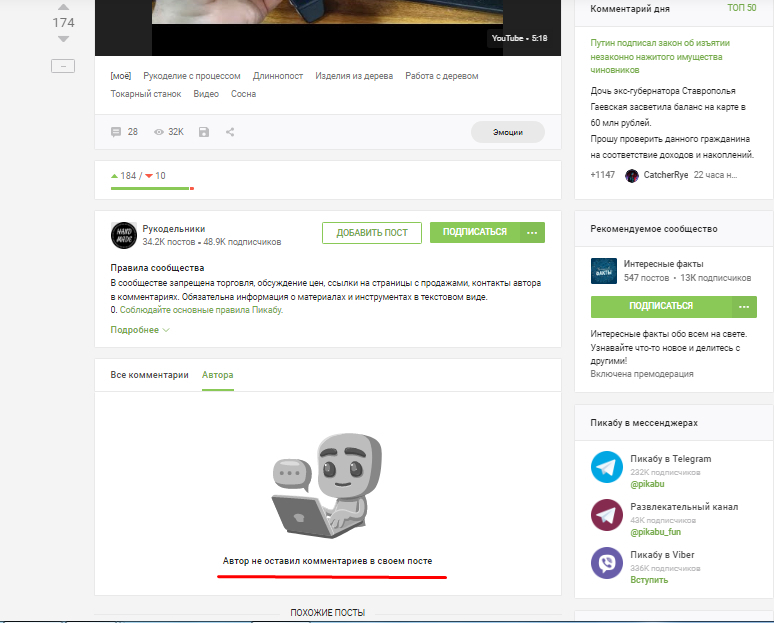Open the Интересные факты community title
The width and height of the screenshot is (774, 623).
[663, 264]
